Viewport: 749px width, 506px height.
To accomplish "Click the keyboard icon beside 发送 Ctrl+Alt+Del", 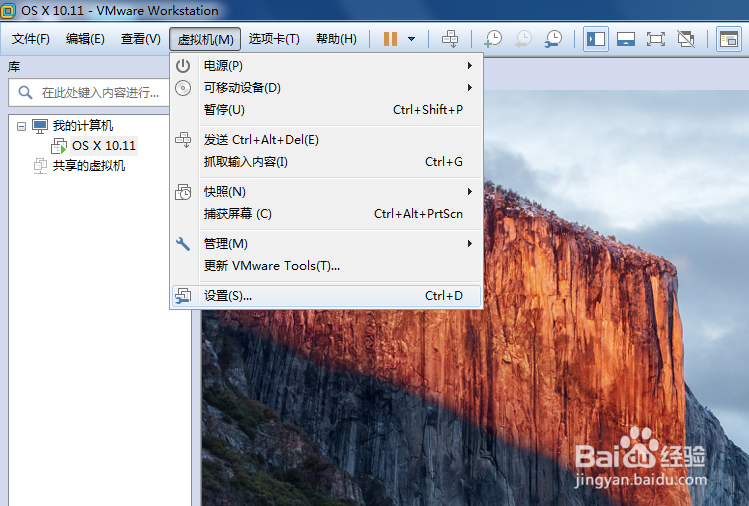I will 183,140.
